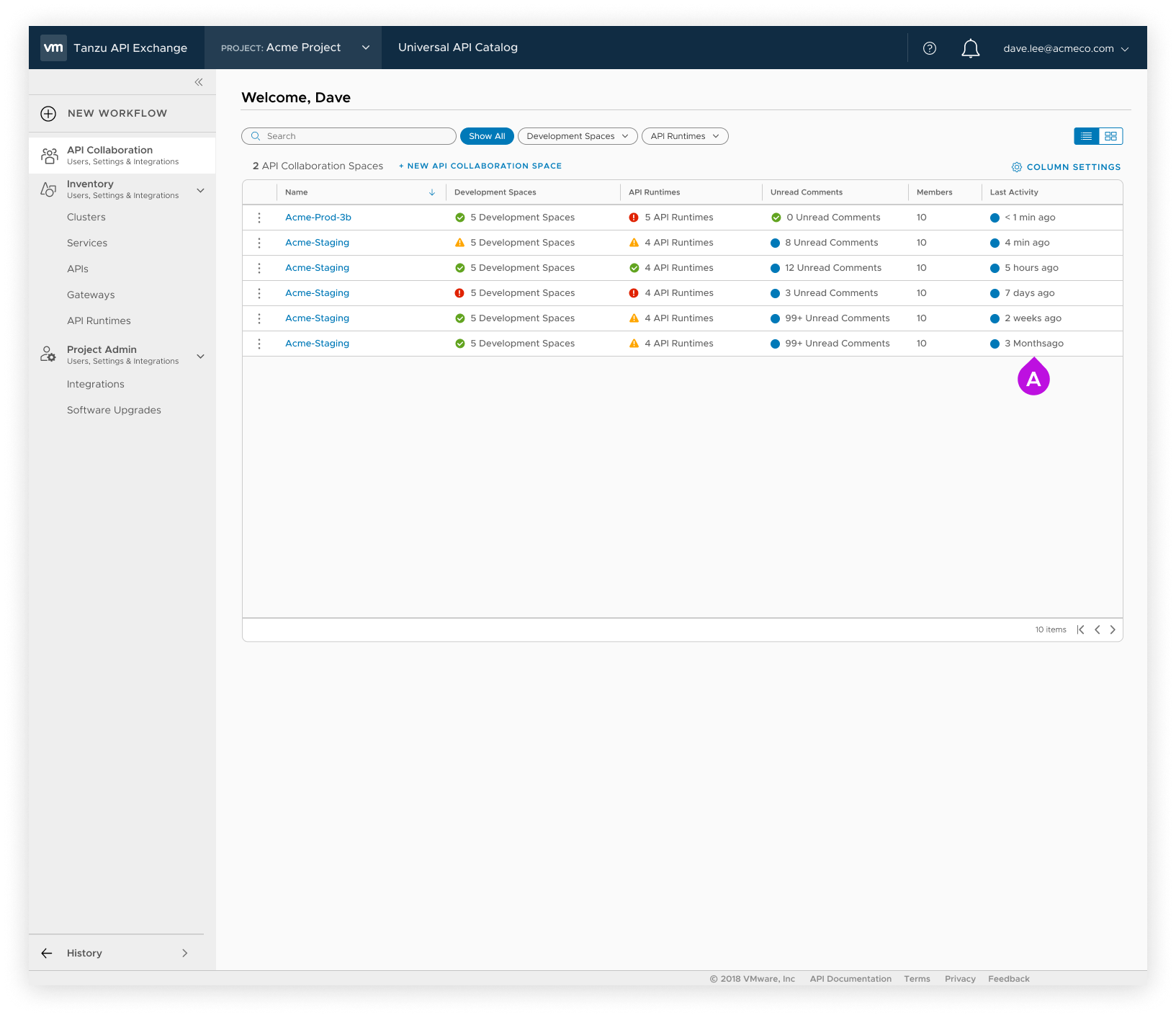Open the Acme-Prod-3b link
Screen dimensions: 1176x1017
(x=318, y=218)
